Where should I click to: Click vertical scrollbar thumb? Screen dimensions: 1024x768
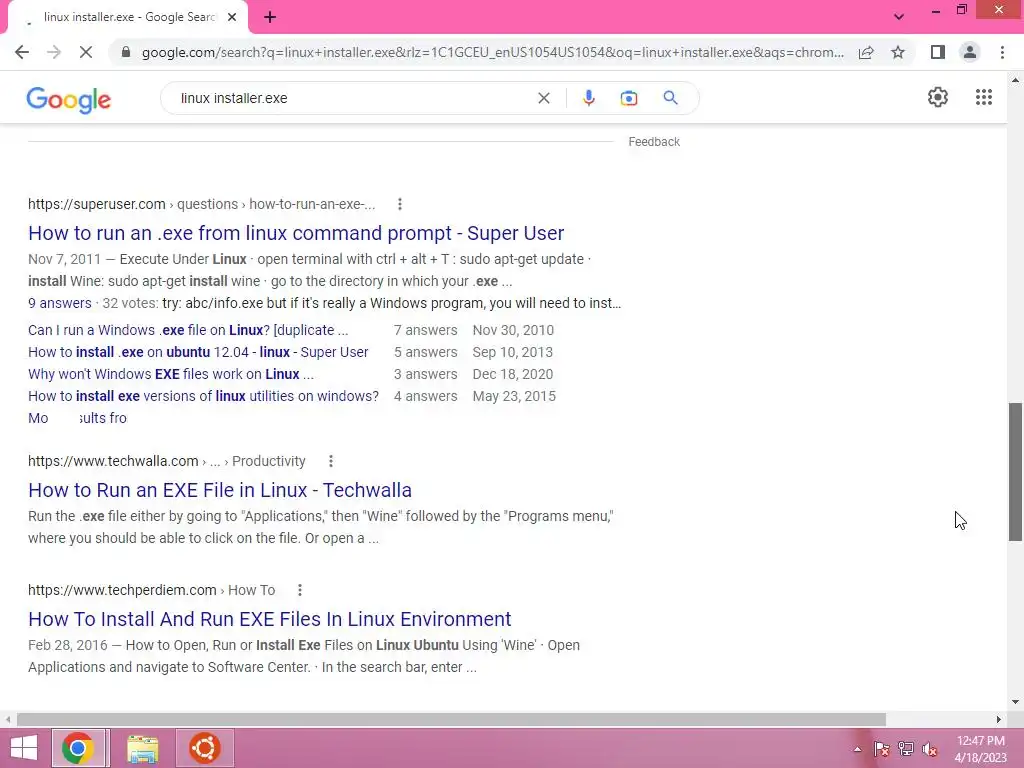1015,472
